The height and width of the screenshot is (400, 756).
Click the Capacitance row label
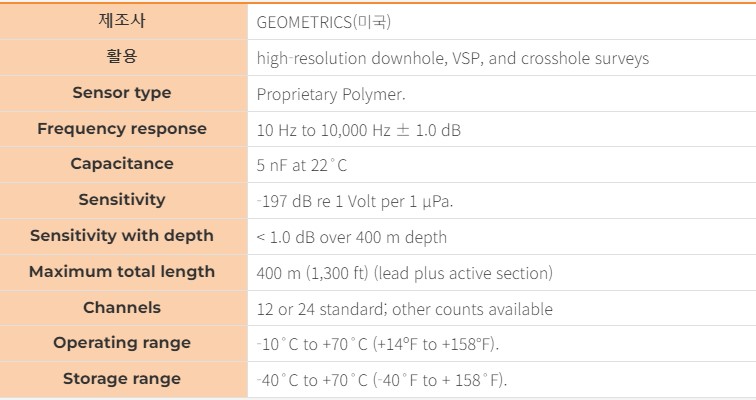(122, 164)
